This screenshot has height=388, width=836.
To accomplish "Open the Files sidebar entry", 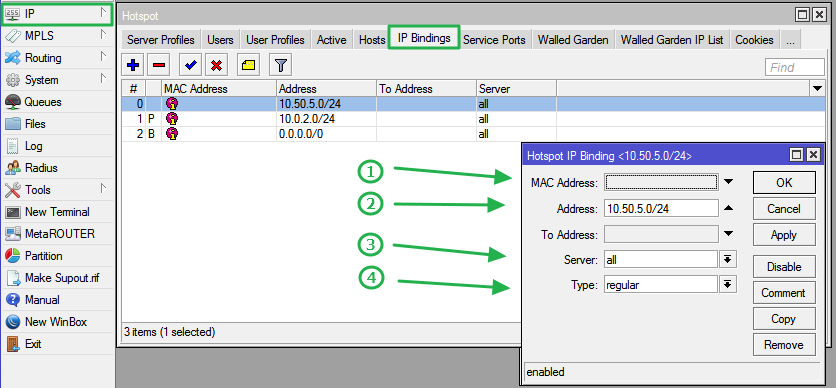I will coord(35,124).
